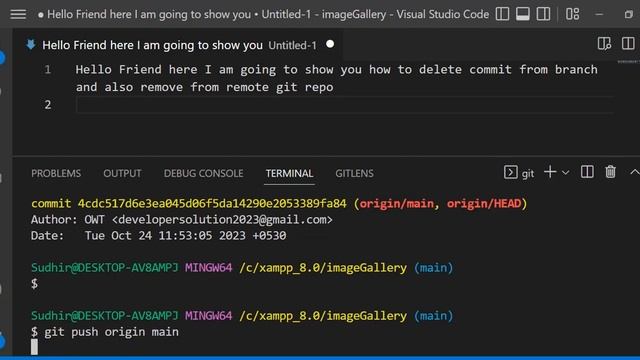This screenshot has height=360, width=640.
Task: Switch to the PROBLEMS panel tab
Action: point(56,173)
